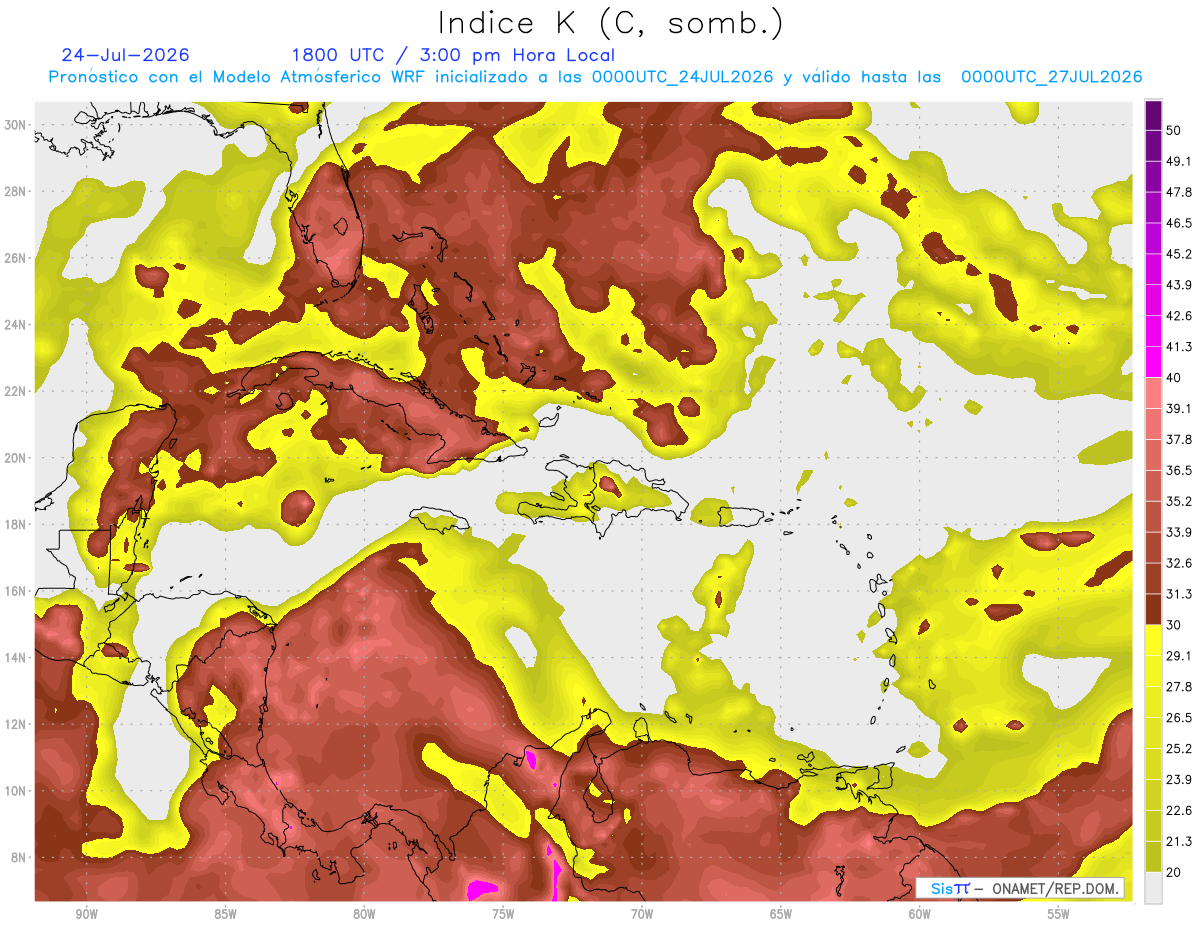The width and height of the screenshot is (1200, 927).
Task: Click the "22N" latitude label
Action: point(17,391)
